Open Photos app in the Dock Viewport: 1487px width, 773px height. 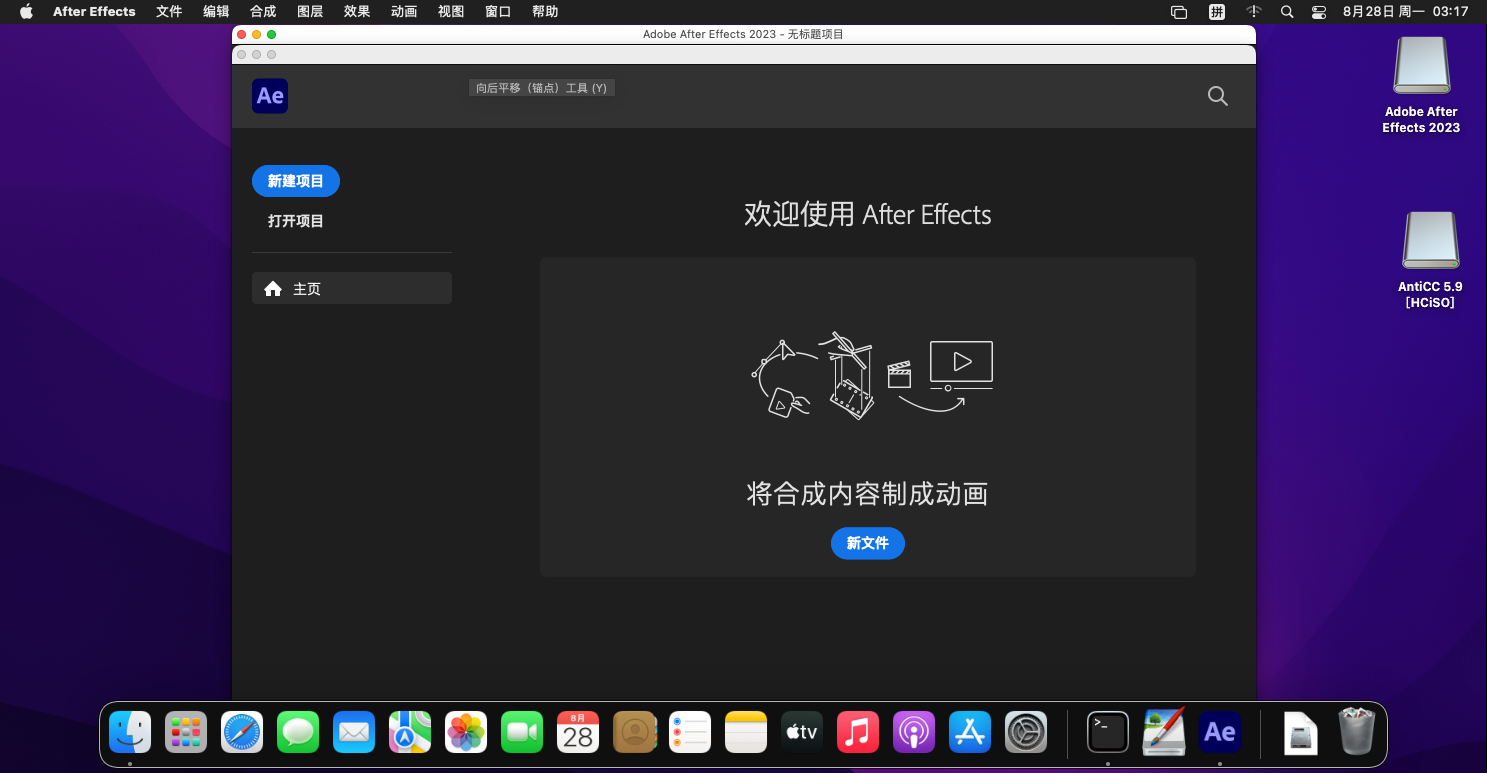coord(466,732)
